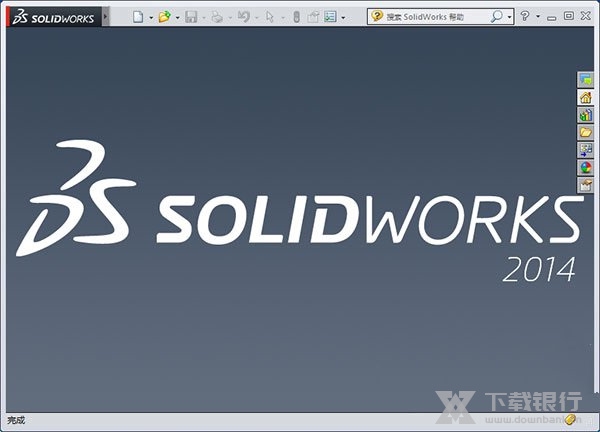Restore down the SolidWorks window
The width and height of the screenshot is (600, 432).
569,16
